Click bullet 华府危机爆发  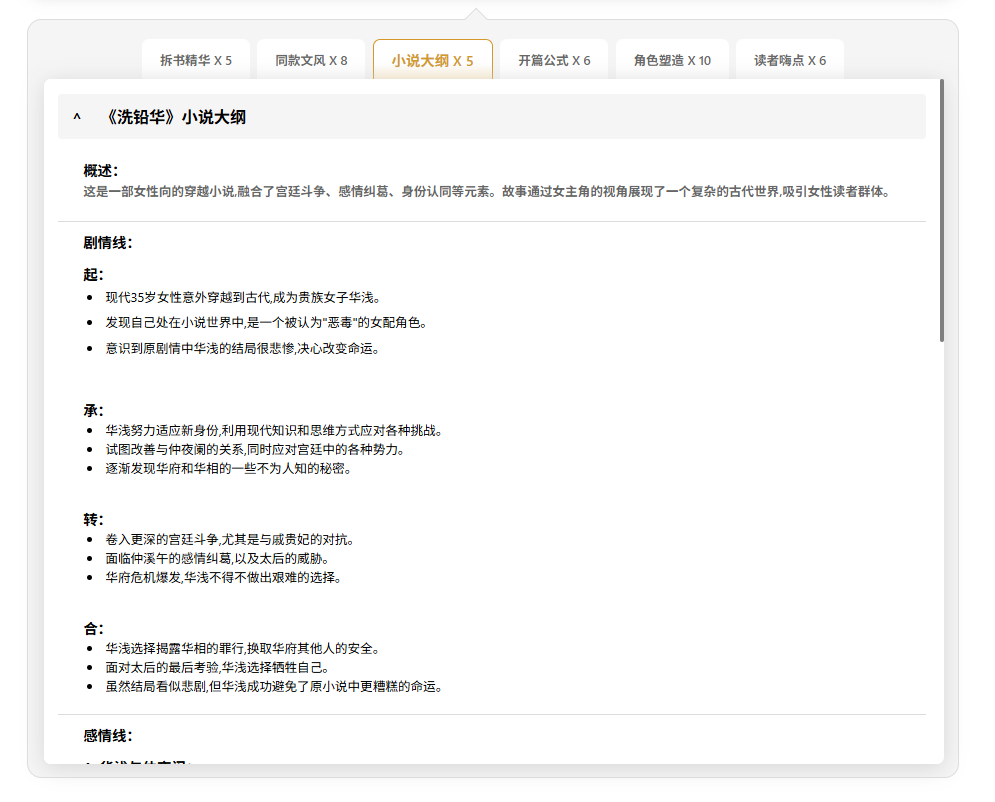coord(223,577)
